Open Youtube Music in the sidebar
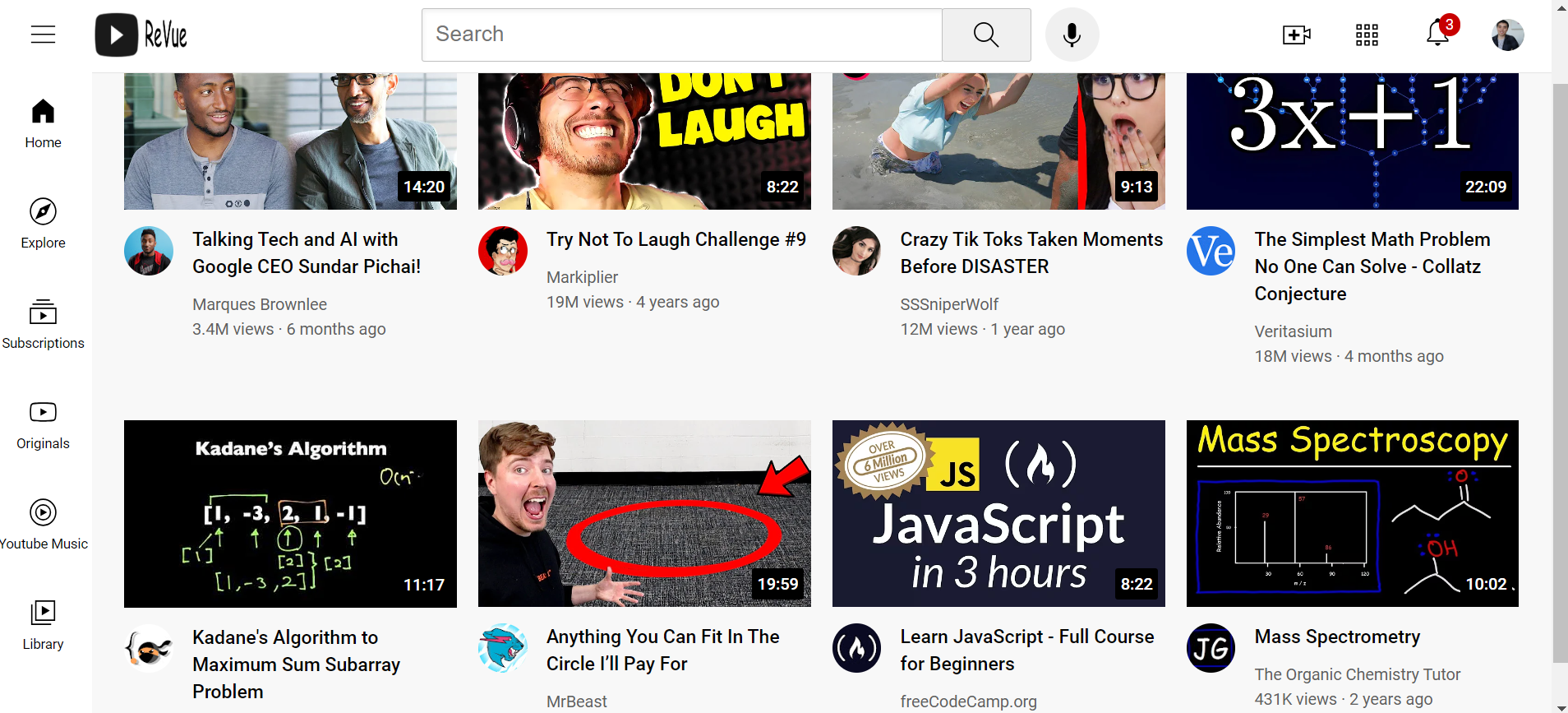 pyautogui.click(x=43, y=525)
